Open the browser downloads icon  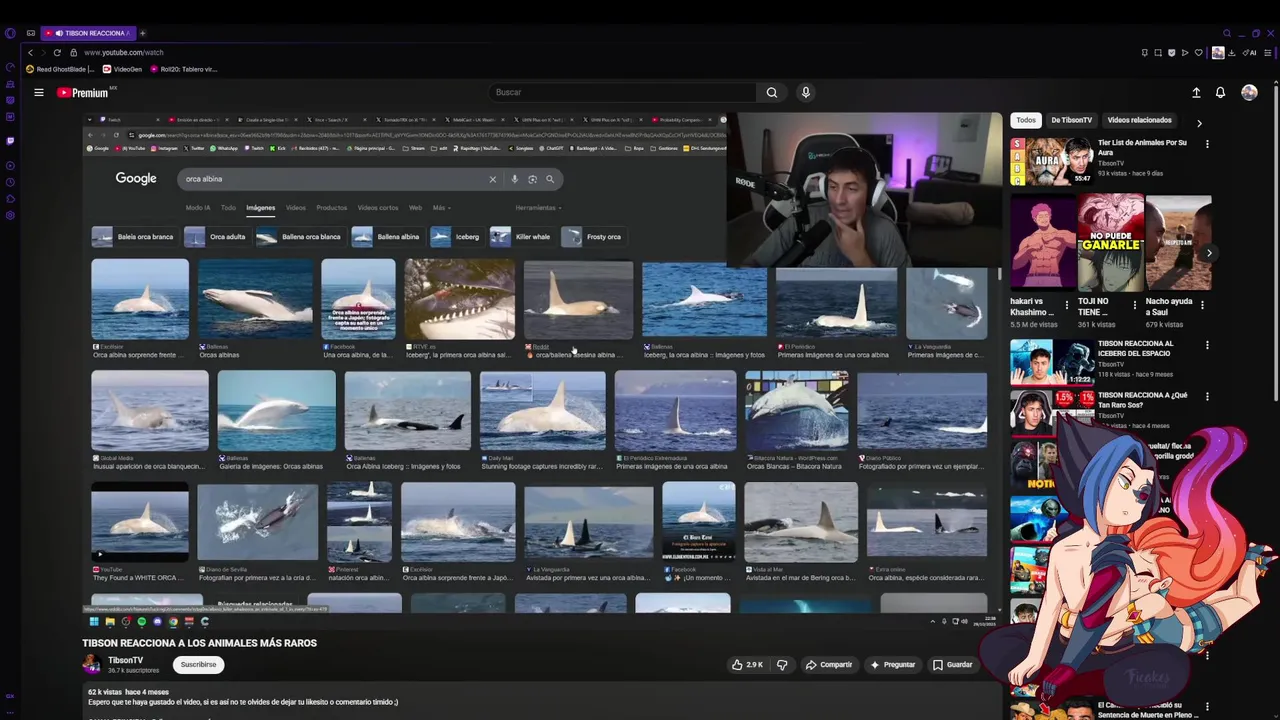[x=1233, y=52]
